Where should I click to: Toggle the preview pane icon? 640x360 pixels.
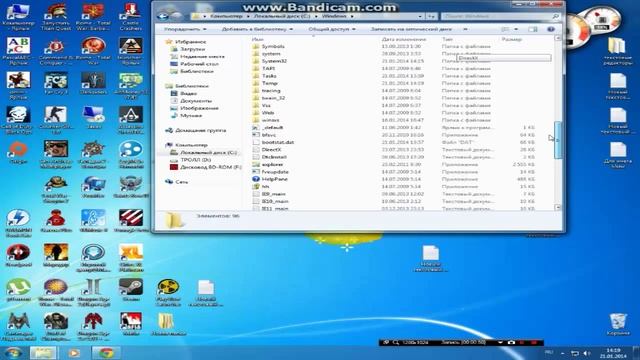click(x=533, y=29)
